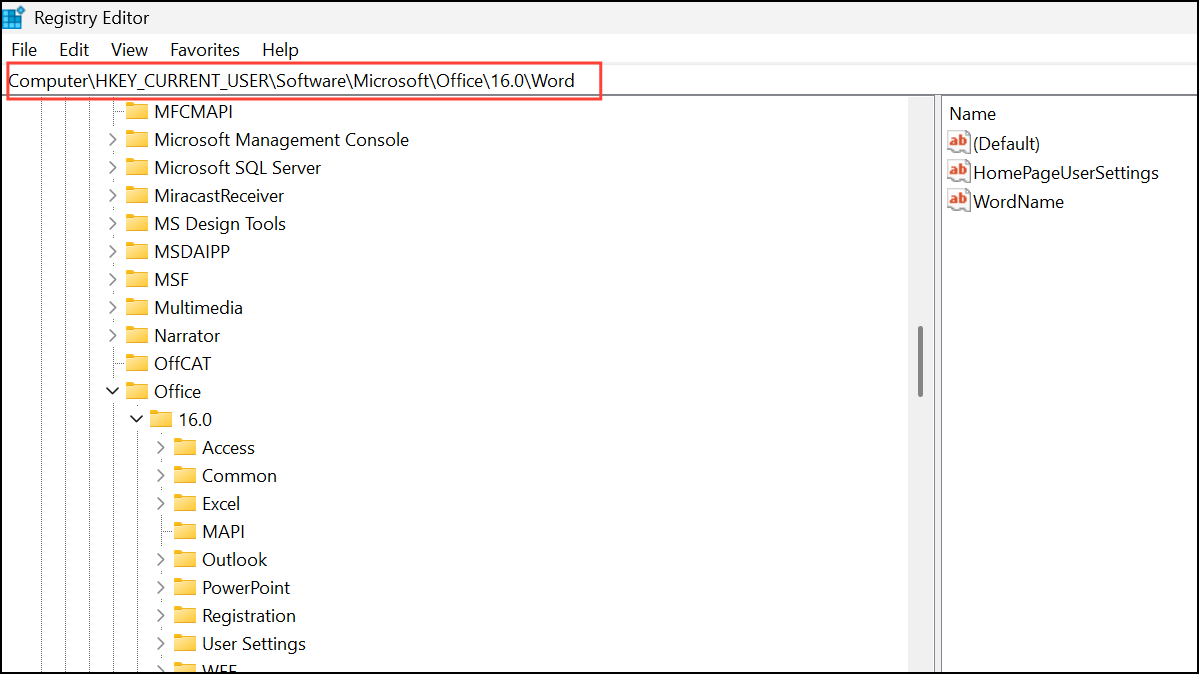
Task: Select the HomePageUserSettings value
Action: [1066, 172]
